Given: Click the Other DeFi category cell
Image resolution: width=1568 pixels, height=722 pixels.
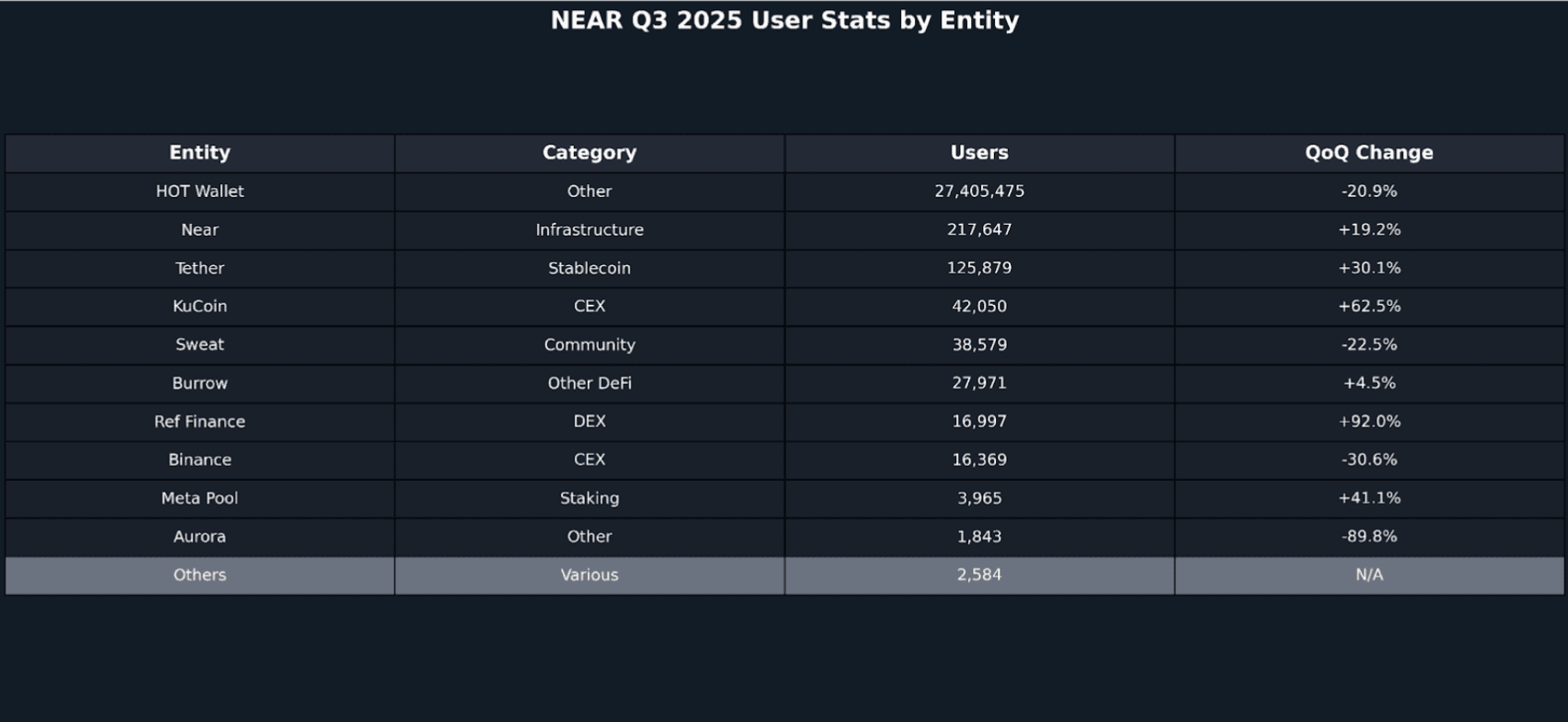Looking at the screenshot, I should (589, 383).
